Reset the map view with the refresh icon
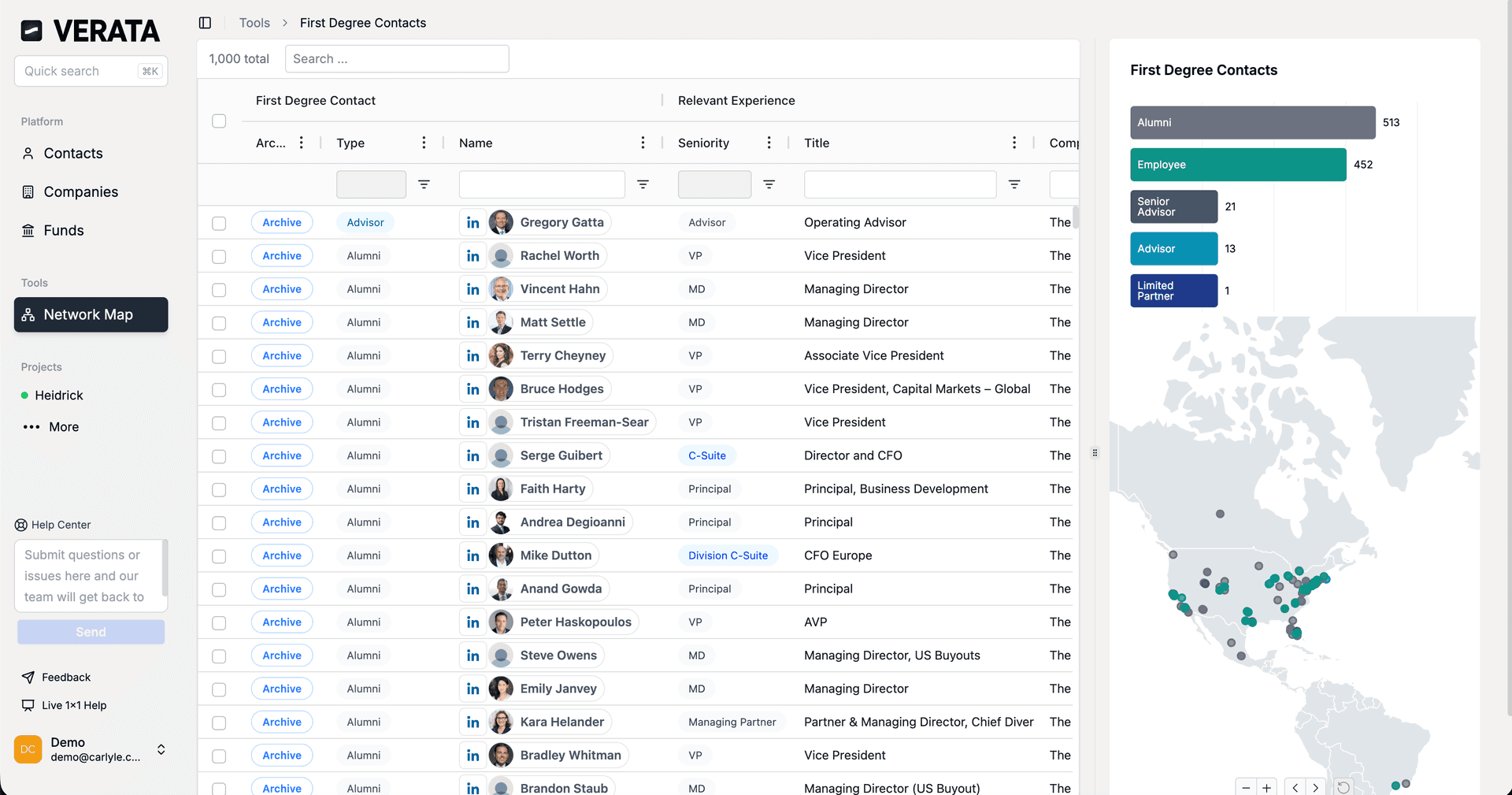This screenshot has height=795, width=1512. pyautogui.click(x=1343, y=787)
